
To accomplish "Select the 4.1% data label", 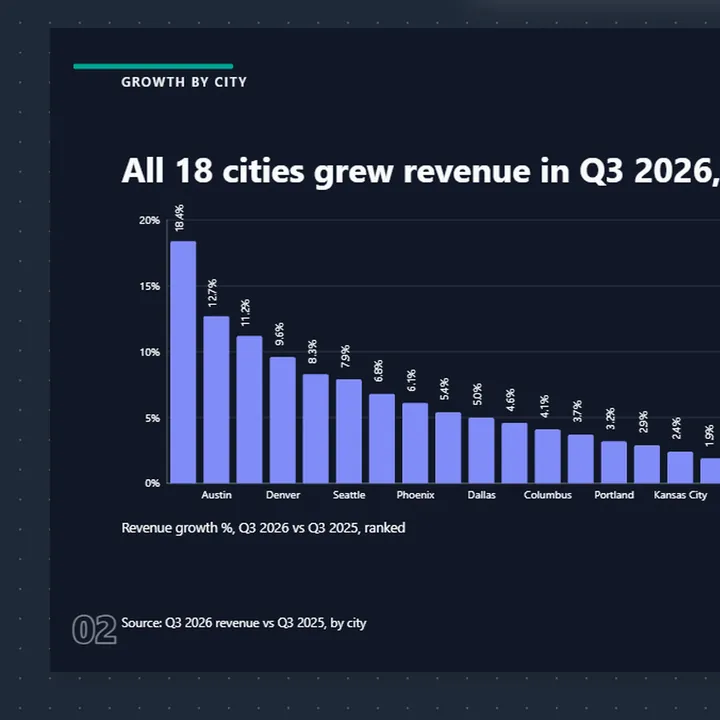I will [544, 406].
